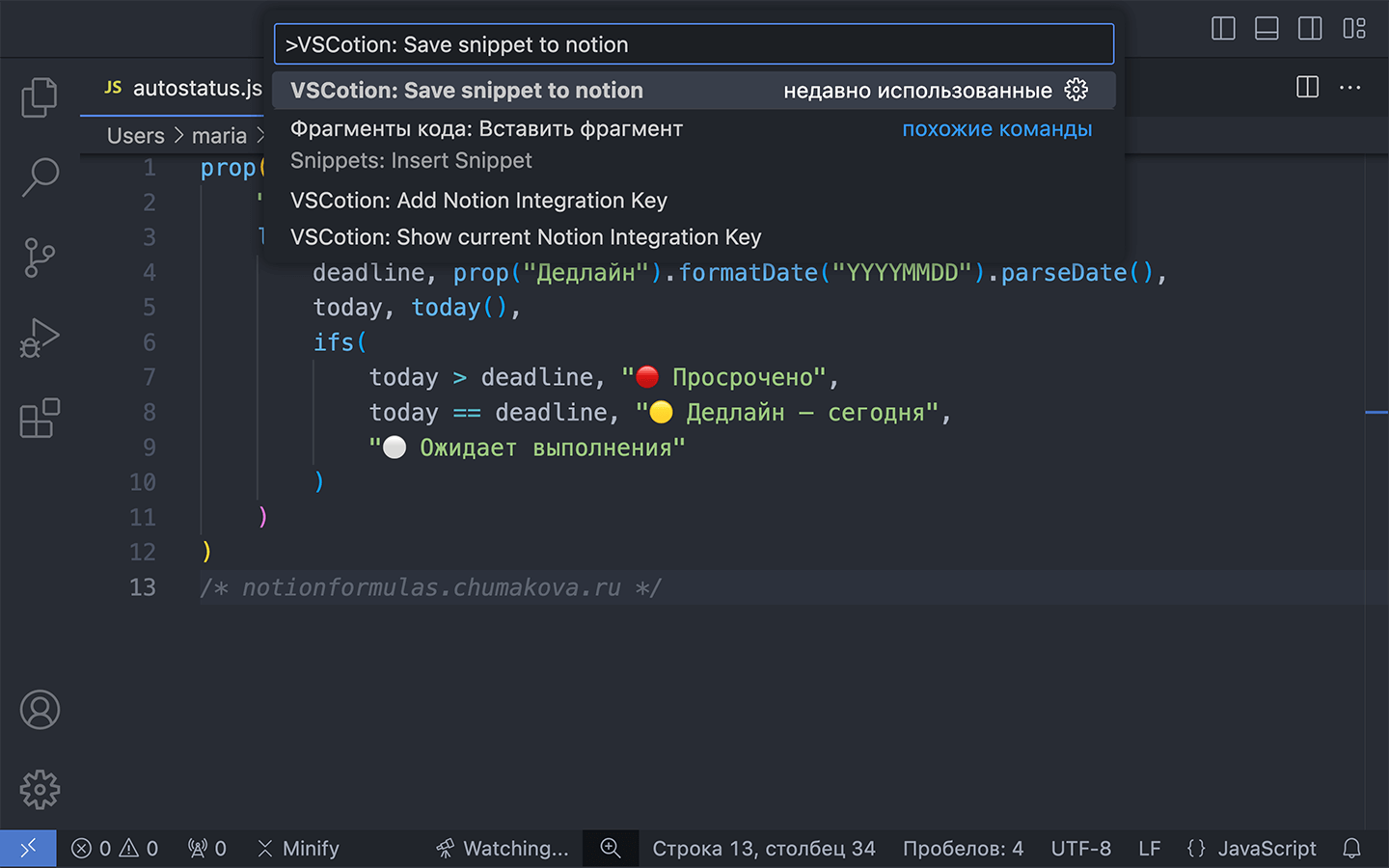Image resolution: width=1389 pixels, height=868 pixels.
Task: Click the "Дедлайн — сегодня" string
Action: point(787,413)
